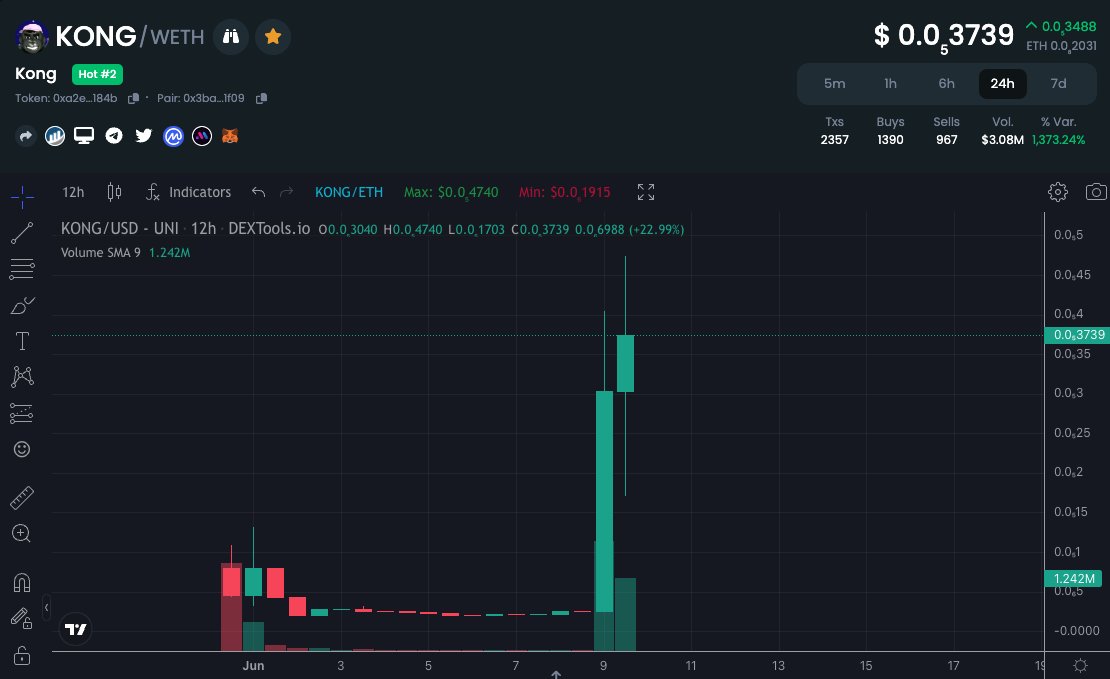Viewport: 1110px width, 679px height.
Task: Select the brush drawing tool
Action: [22, 305]
